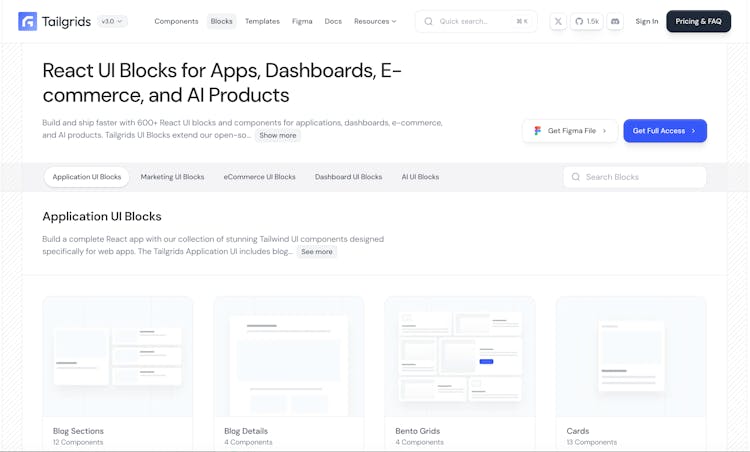Open the GitHub repository star link
The width and height of the screenshot is (750, 452).
(586, 21)
